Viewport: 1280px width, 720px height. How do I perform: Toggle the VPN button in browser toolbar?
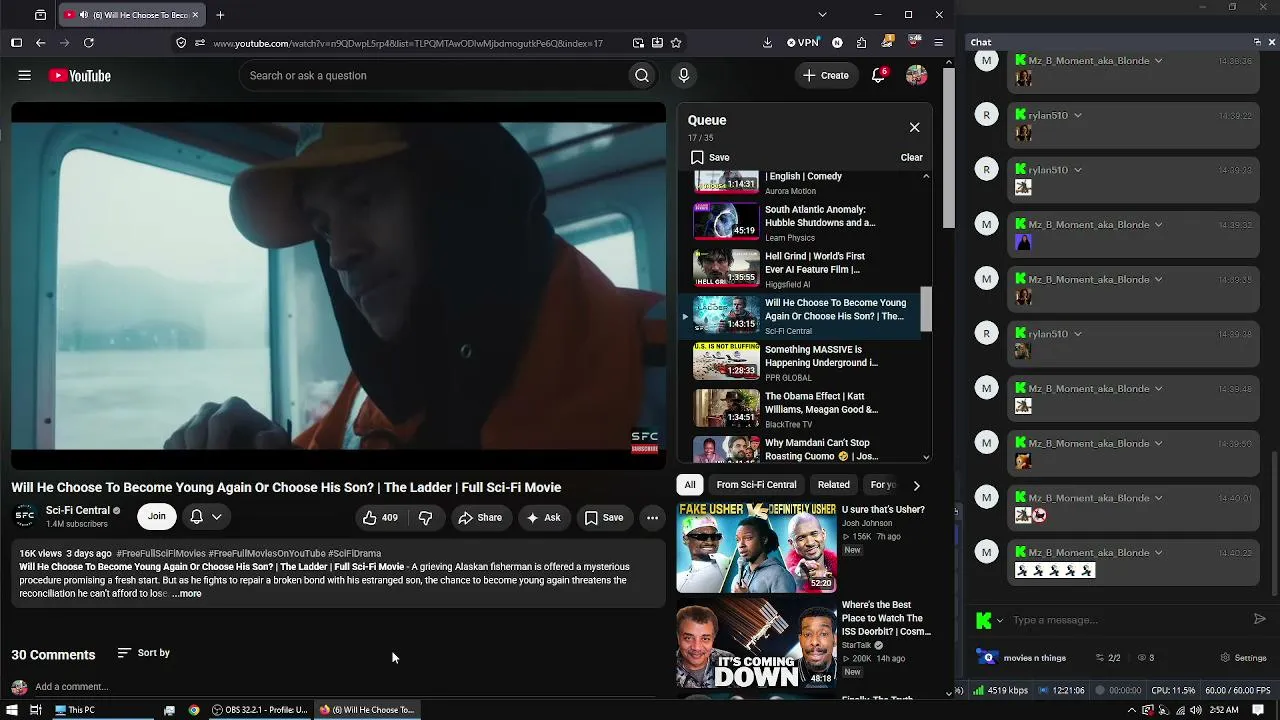click(803, 43)
